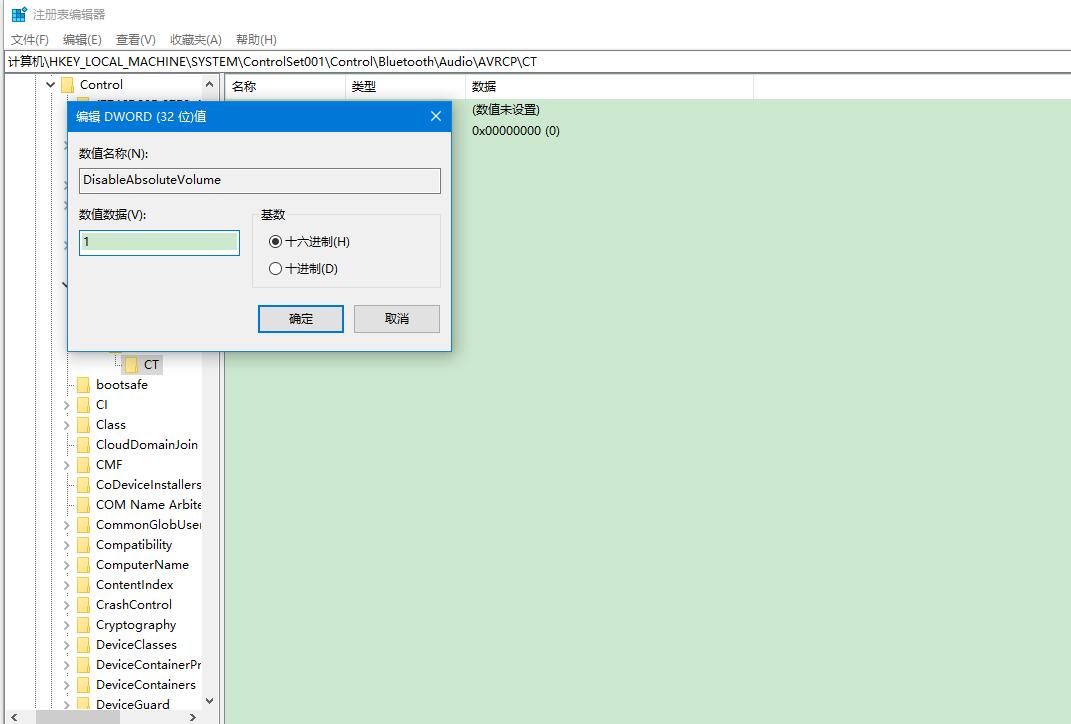Image resolution: width=1071 pixels, height=724 pixels.
Task: Open the 文件(F) menu
Action: tap(30, 39)
